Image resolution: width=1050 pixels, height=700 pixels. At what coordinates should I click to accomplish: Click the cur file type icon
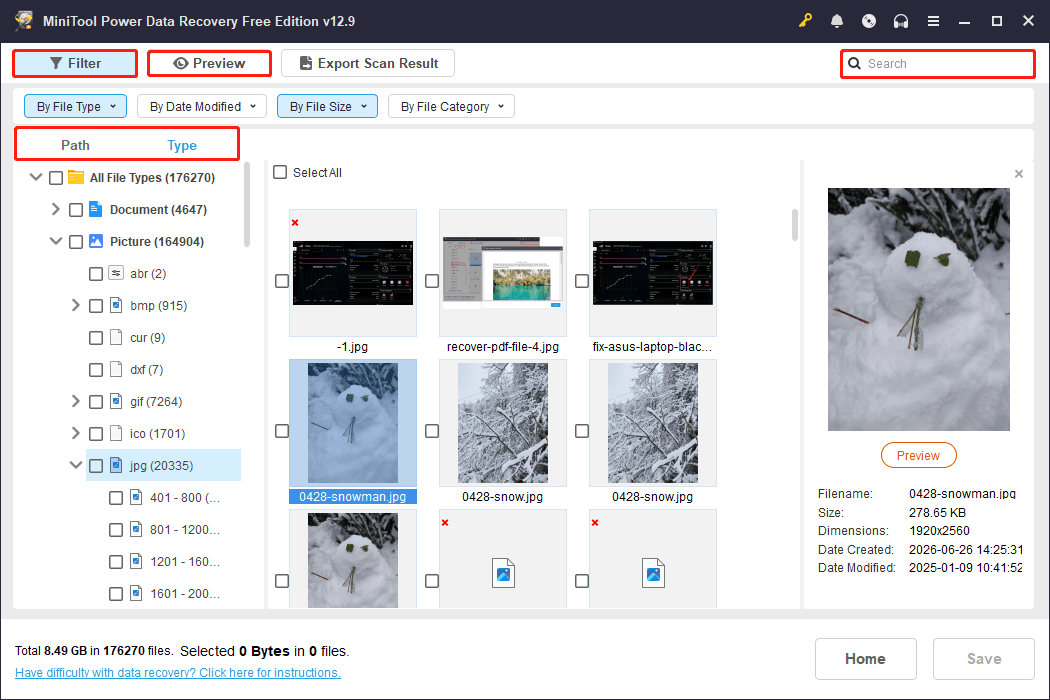pyautogui.click(x=116, y=337)
